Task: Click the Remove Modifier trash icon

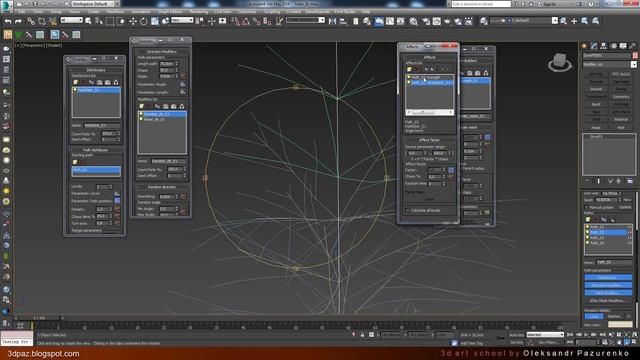Action: point(619,181)
